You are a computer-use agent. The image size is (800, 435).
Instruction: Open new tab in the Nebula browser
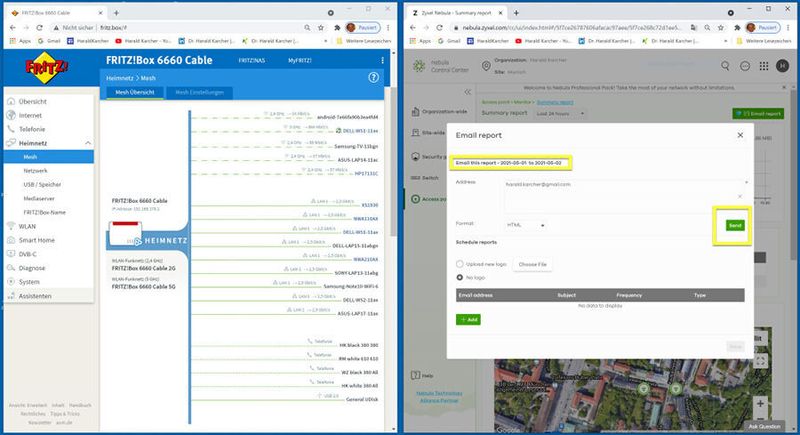click(x=516, y=13)
